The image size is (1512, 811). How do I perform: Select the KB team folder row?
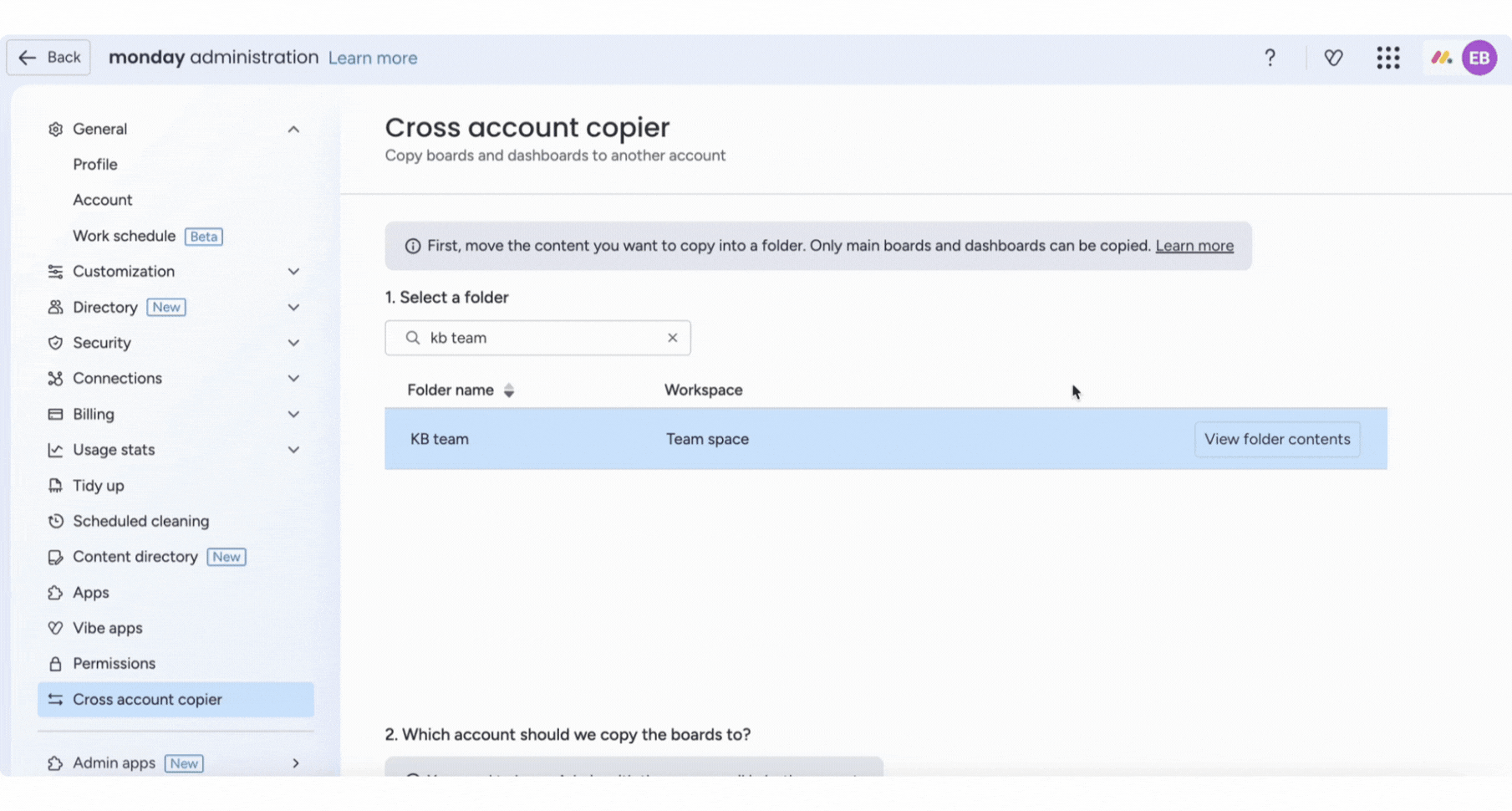point(886,439)
